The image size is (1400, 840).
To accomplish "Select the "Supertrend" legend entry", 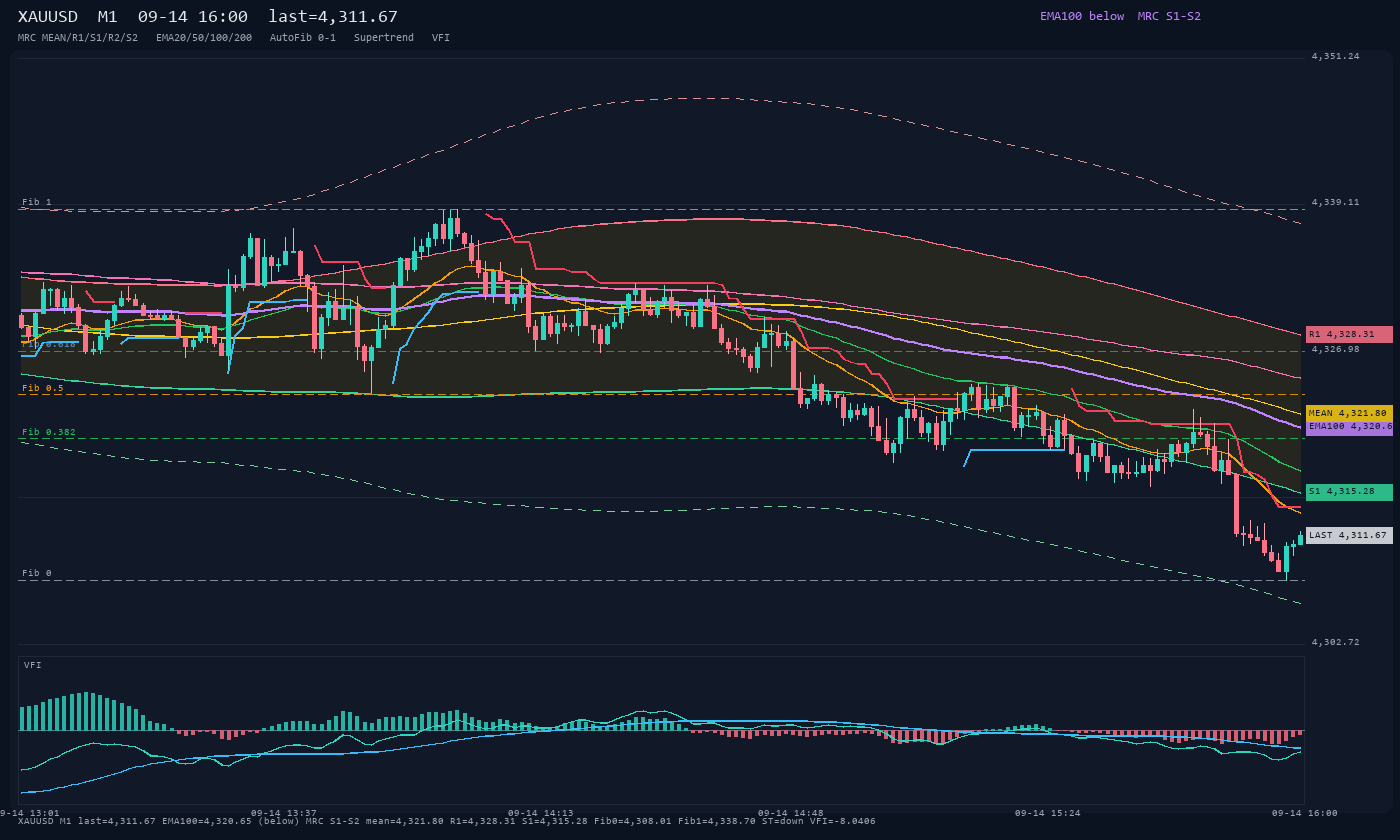I will 384,38.
